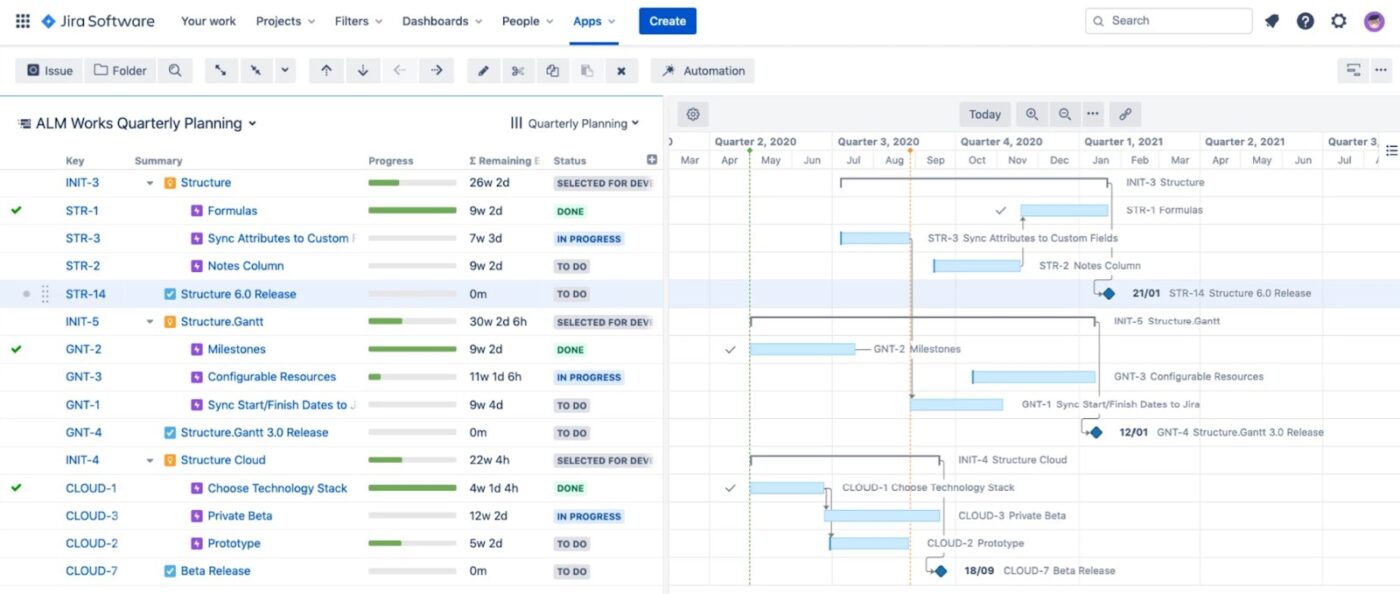Click the Automation button

point(703,70)
